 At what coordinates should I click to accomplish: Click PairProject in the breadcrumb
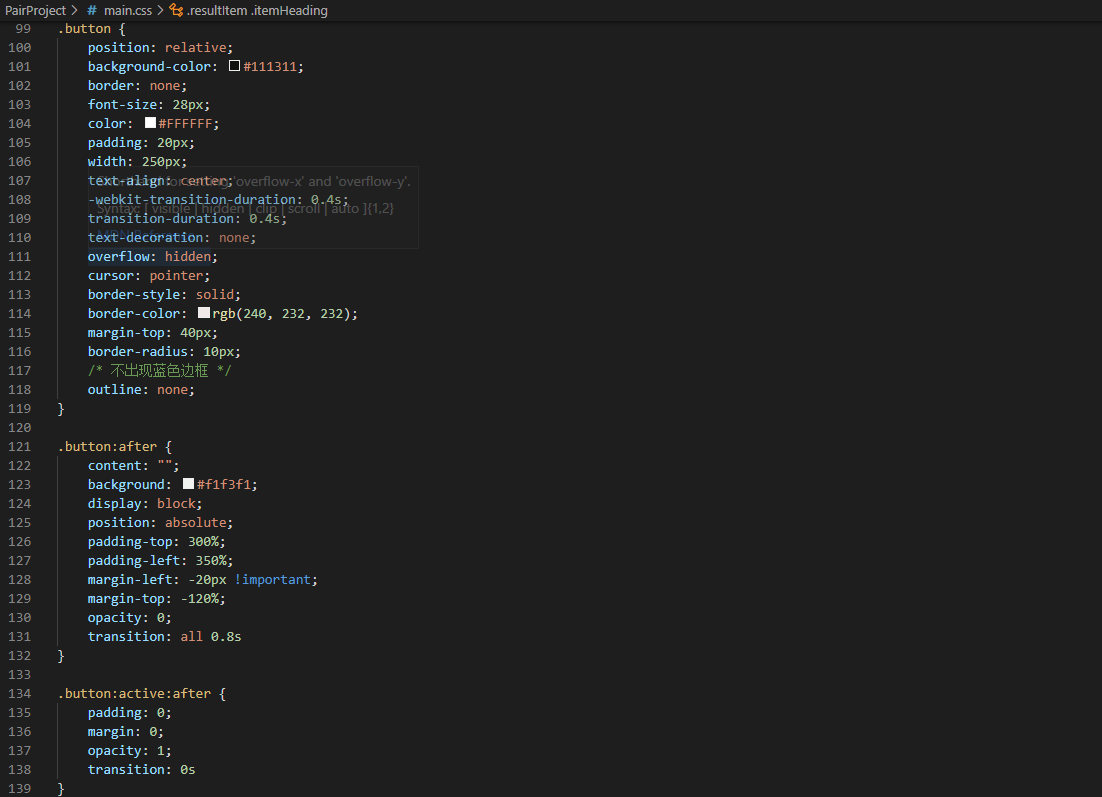[x=35, y=11]
